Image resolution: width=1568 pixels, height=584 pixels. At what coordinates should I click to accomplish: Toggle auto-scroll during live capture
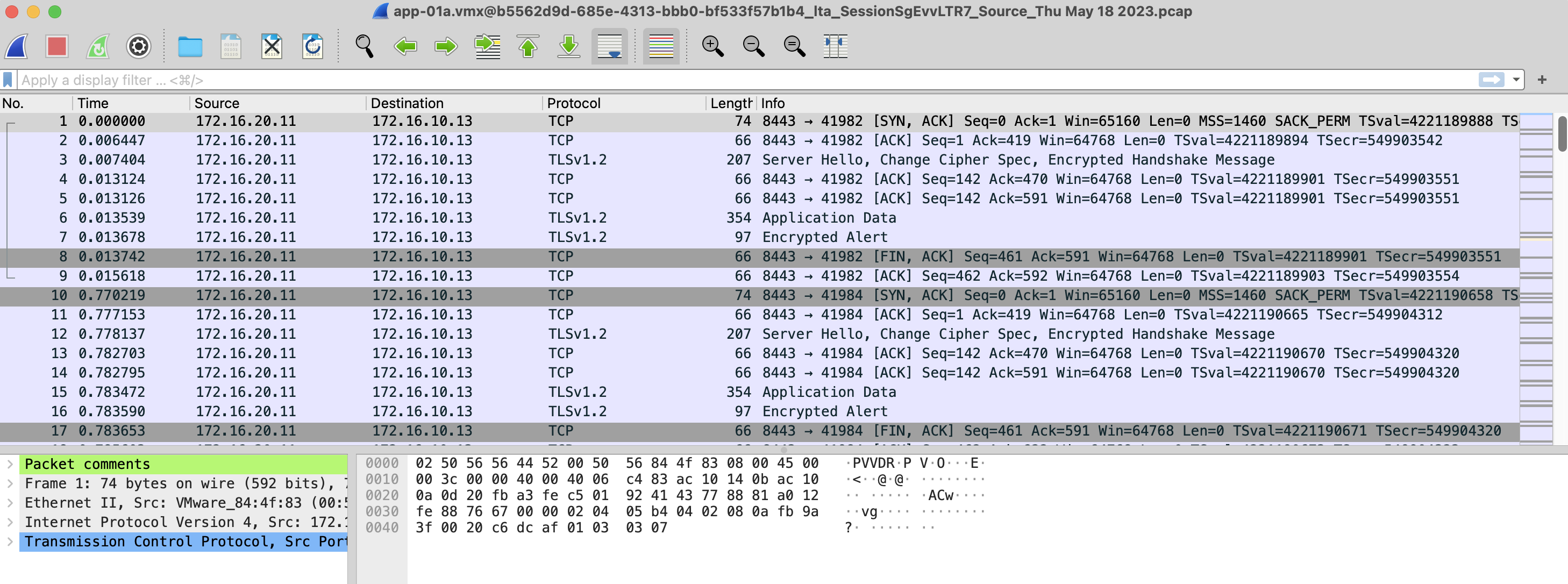609,46
